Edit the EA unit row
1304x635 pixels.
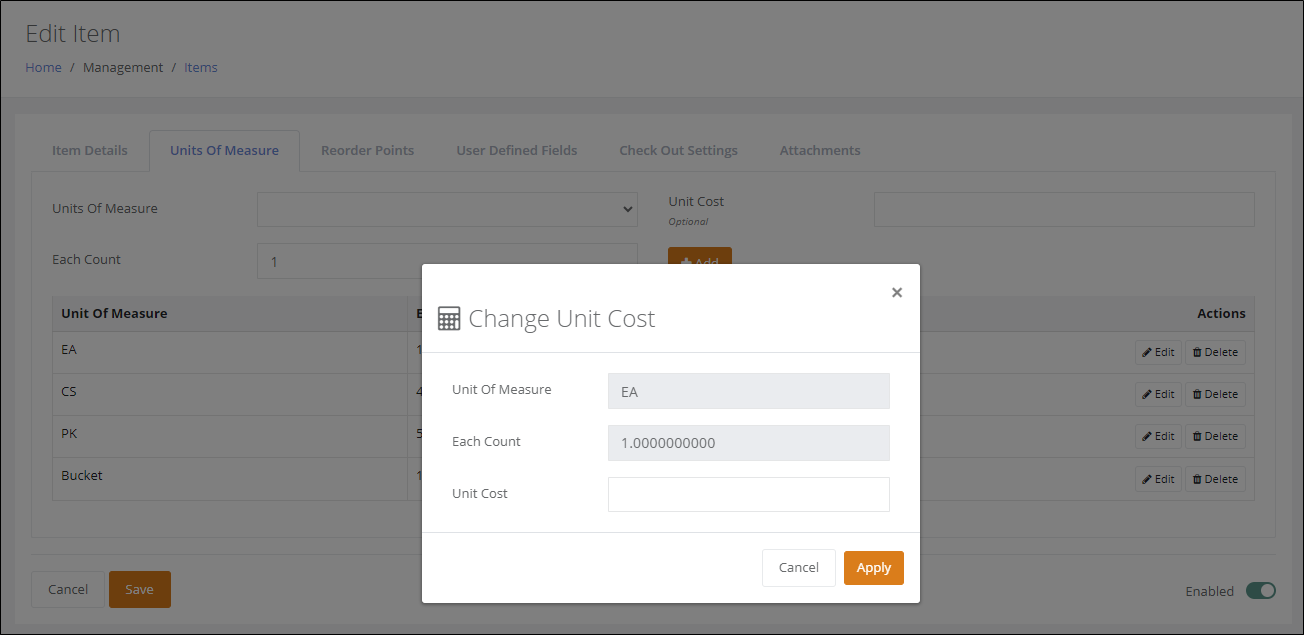pos(1158,352)
